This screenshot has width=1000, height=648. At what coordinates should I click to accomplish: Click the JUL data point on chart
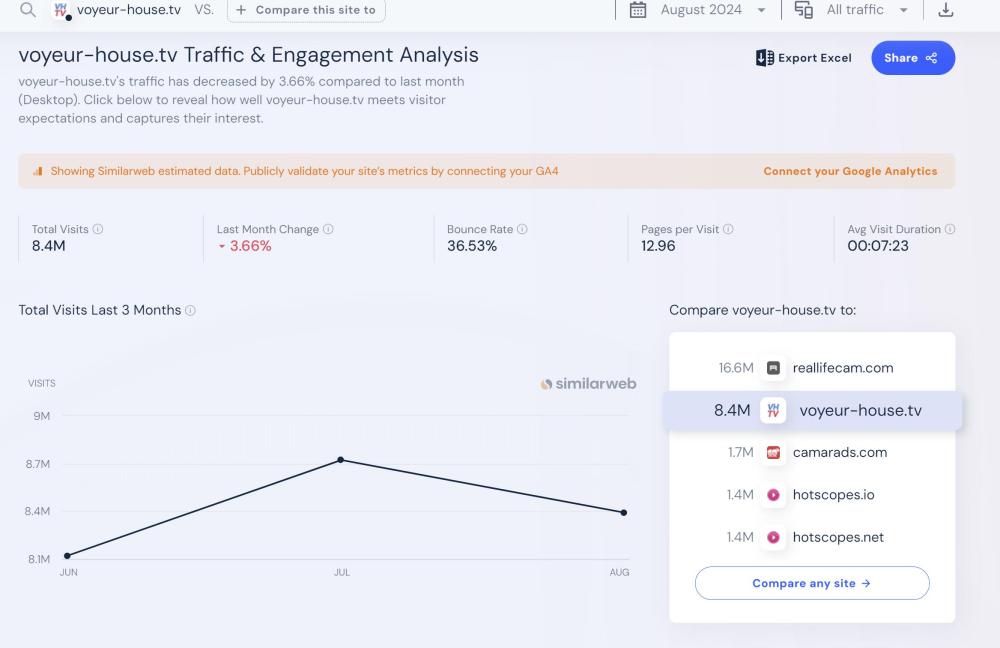(341, 460)
